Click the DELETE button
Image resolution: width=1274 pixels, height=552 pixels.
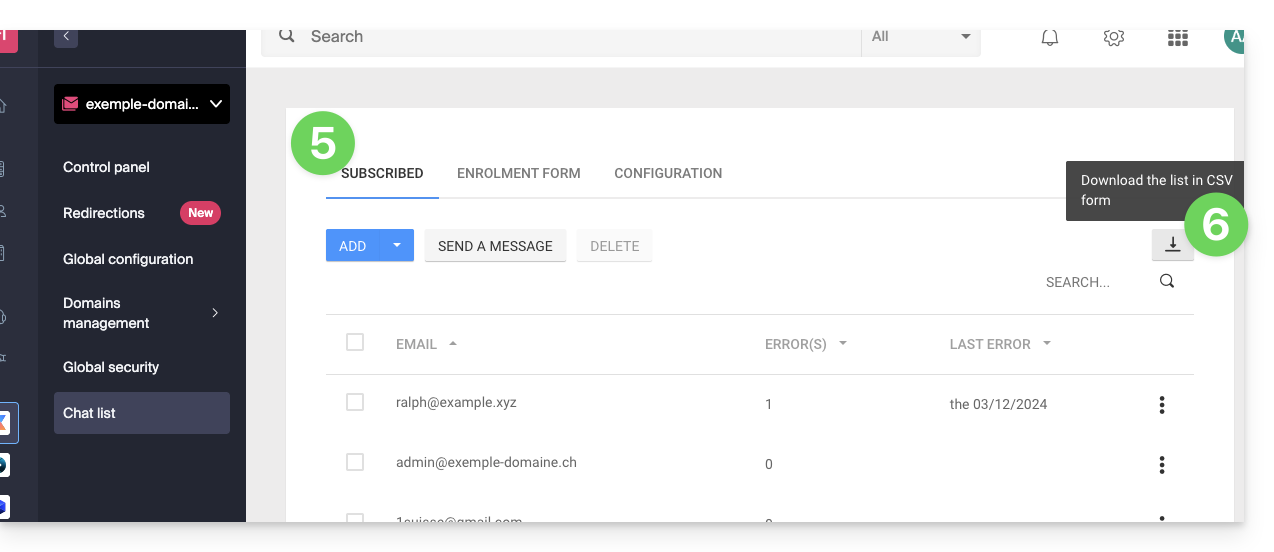(x=614, y=245)
